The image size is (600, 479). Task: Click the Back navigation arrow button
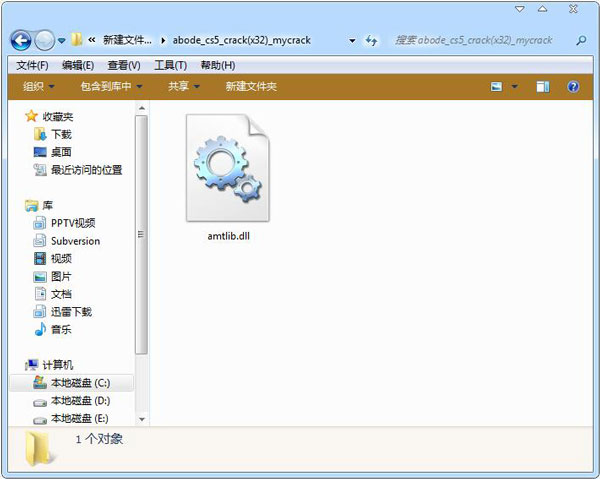(x=20, y=41)
